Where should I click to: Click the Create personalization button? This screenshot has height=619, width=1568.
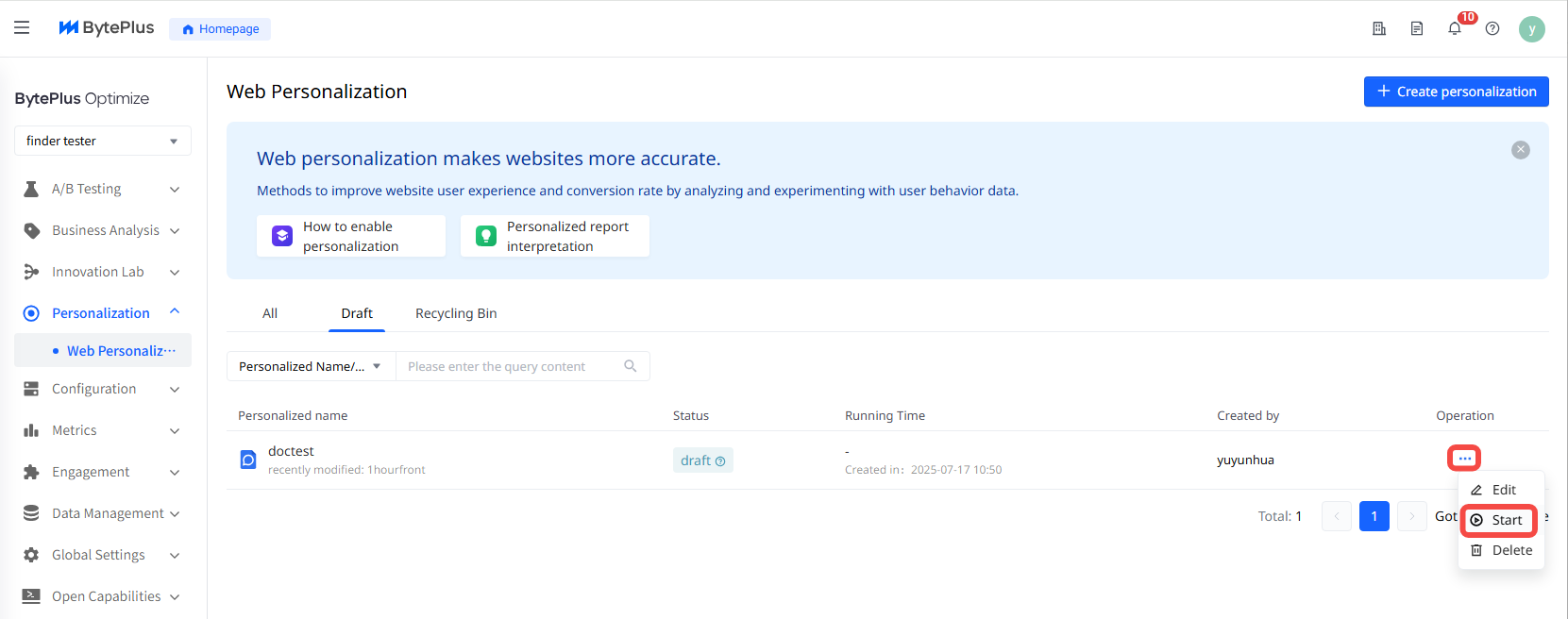1457,92
